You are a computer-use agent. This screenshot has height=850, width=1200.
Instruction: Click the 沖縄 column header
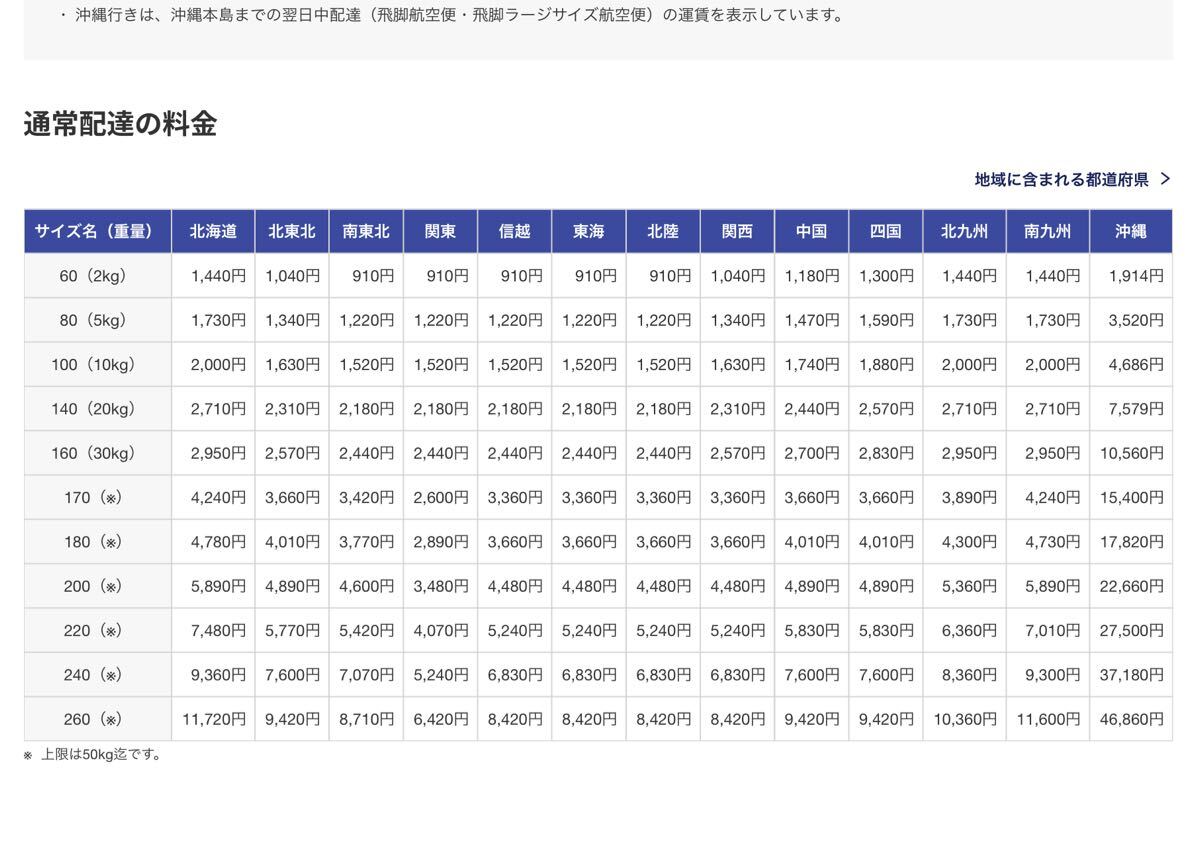[1130, 231]
